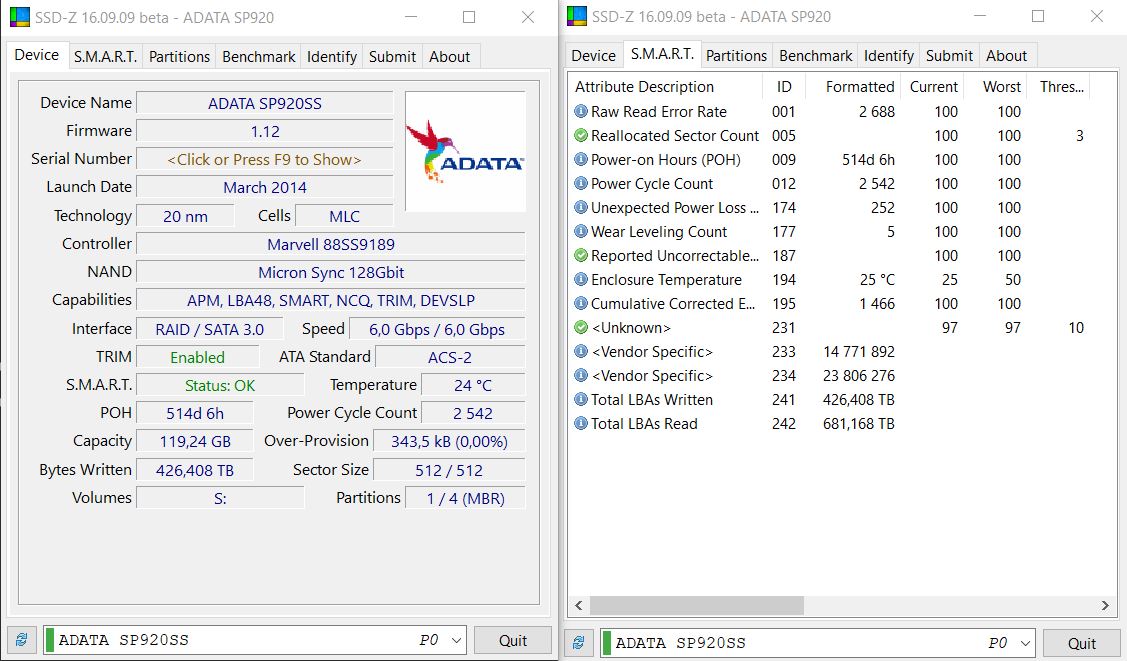Click formatted value 681,168 TB for LBAs Read
Image resolution: width=1127 pixels, height=661 pixels.
(x=858, y=424)
